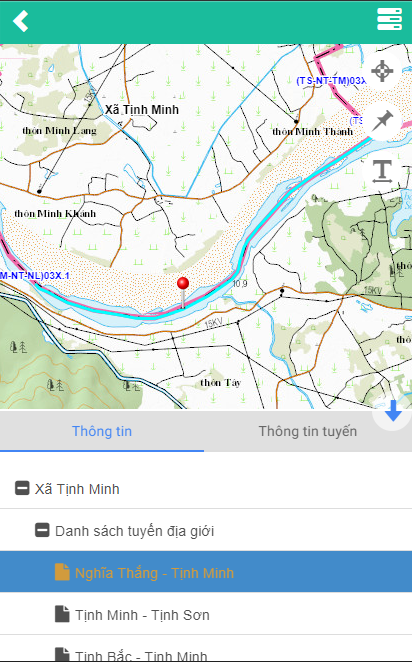
Task: Go back using the header arrow
Action: (x=20, y=21)
